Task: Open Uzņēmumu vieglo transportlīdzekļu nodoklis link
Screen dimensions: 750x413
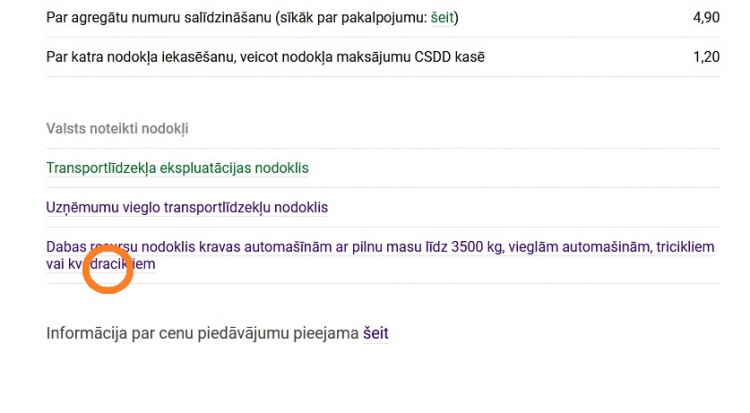Action: pyautogui.click(x=187, y=207)
